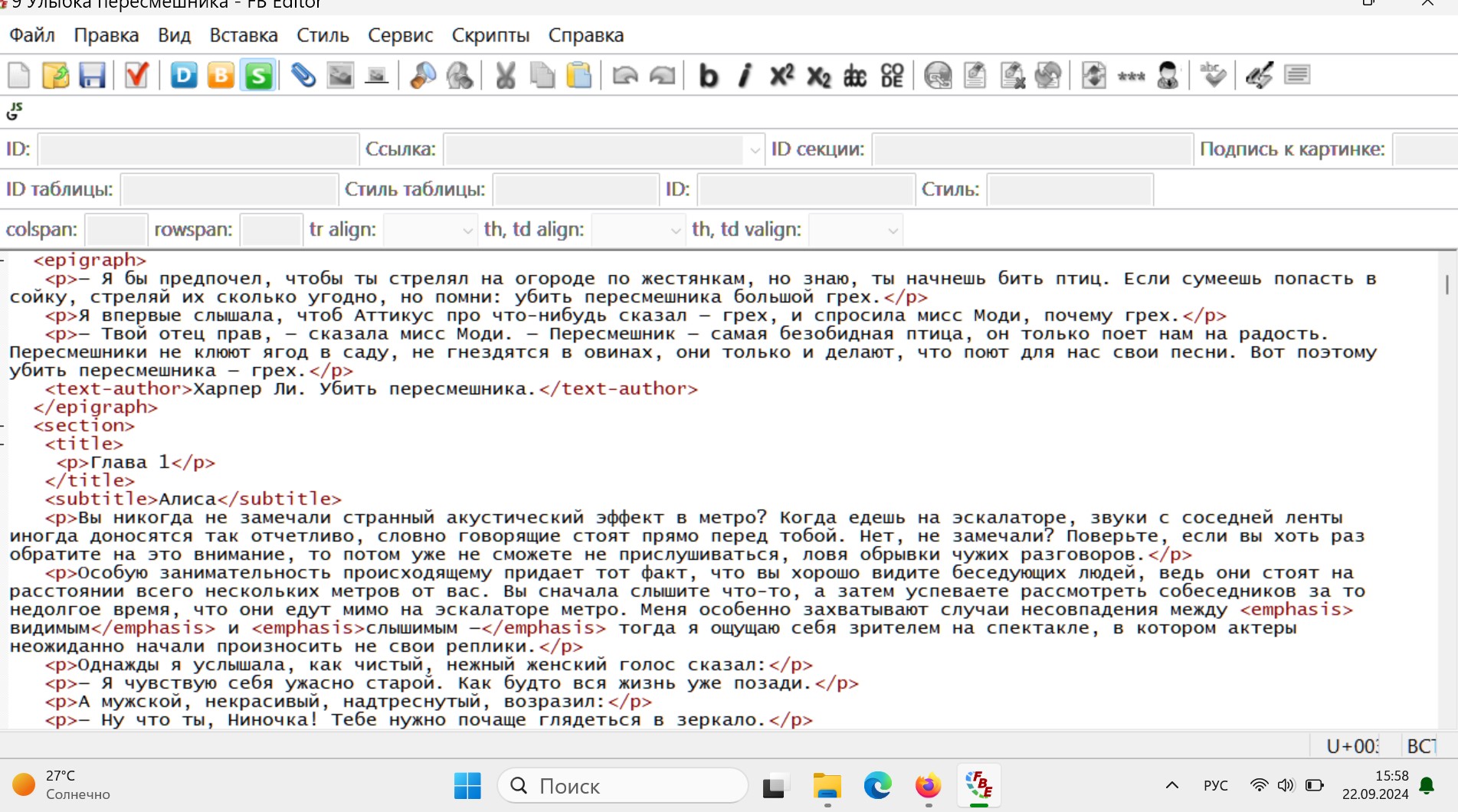Open the Скрипты menu
The image size is (1458, 812).
[490, 35]
